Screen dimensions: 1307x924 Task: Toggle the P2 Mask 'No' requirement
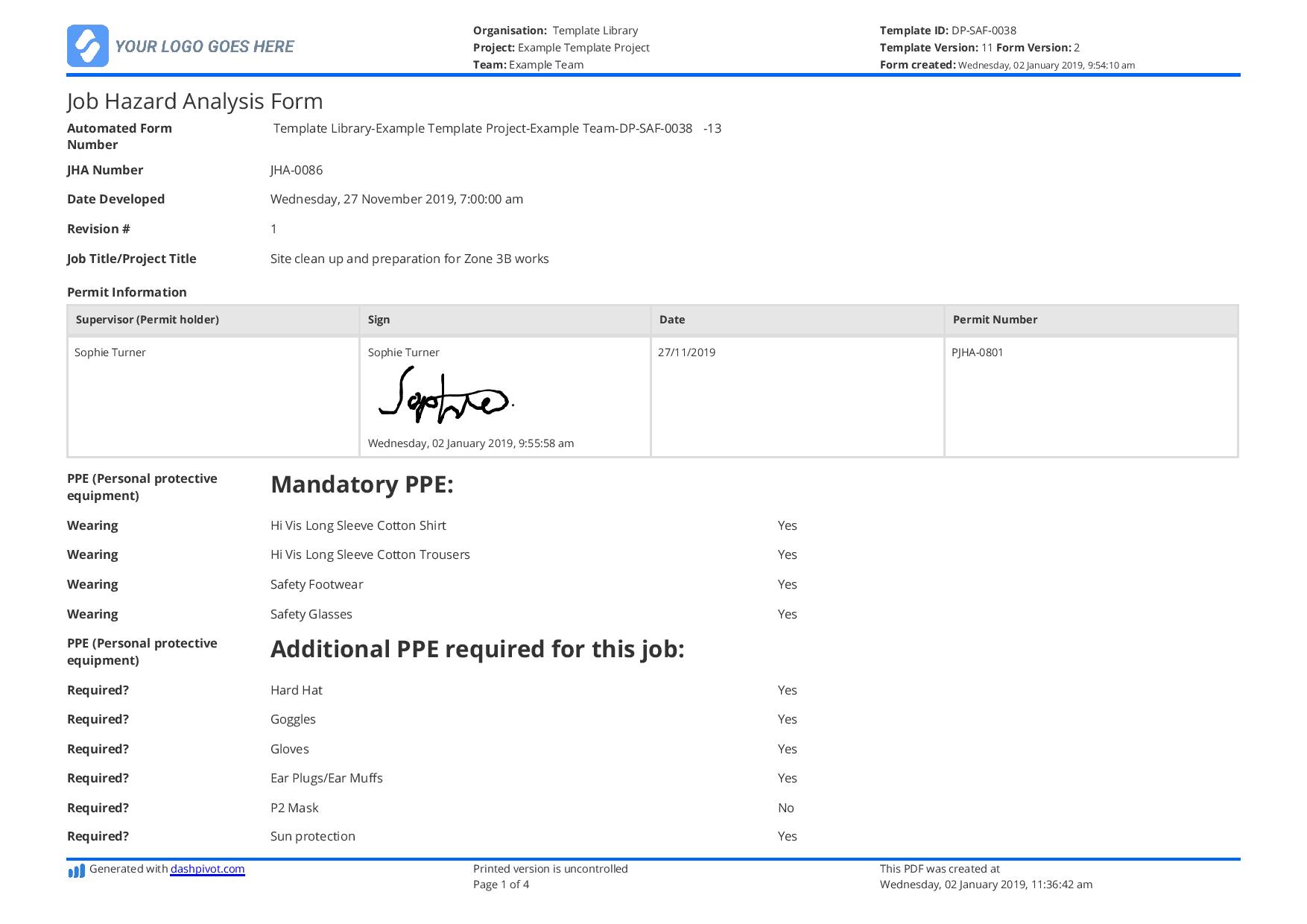(x=785, y=808)
